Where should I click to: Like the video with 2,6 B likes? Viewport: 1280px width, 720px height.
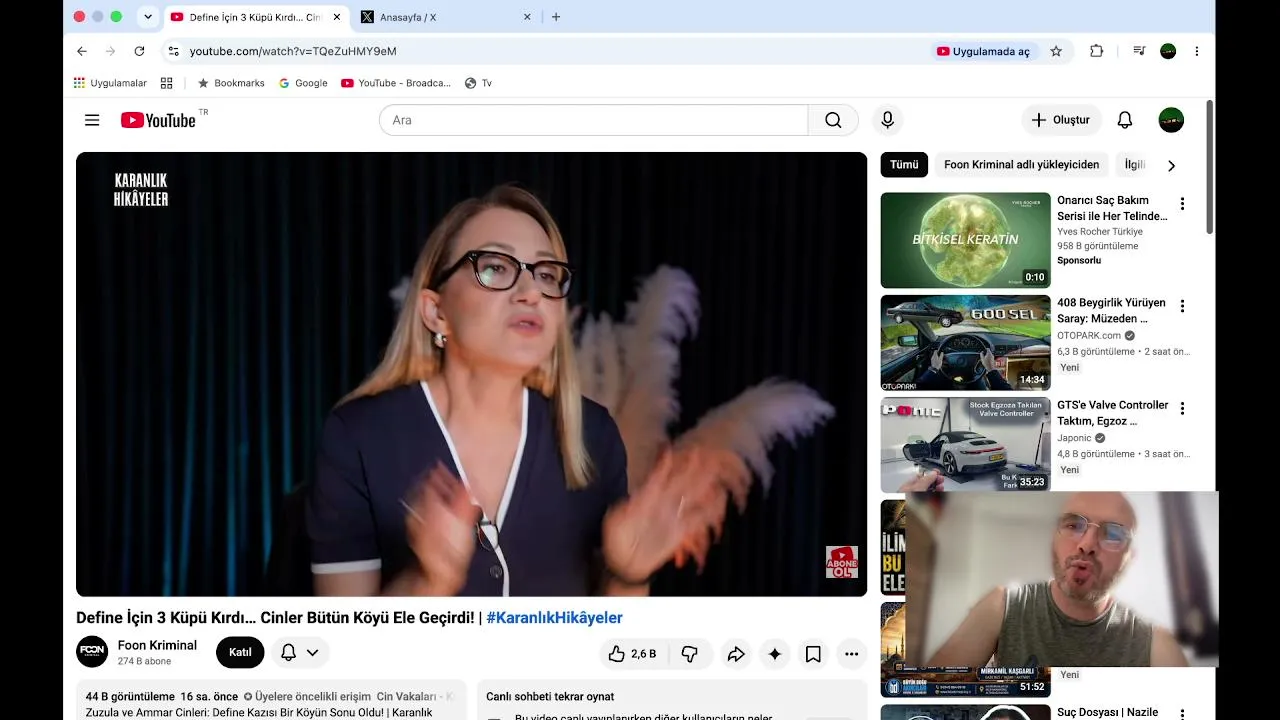(632, 654)
